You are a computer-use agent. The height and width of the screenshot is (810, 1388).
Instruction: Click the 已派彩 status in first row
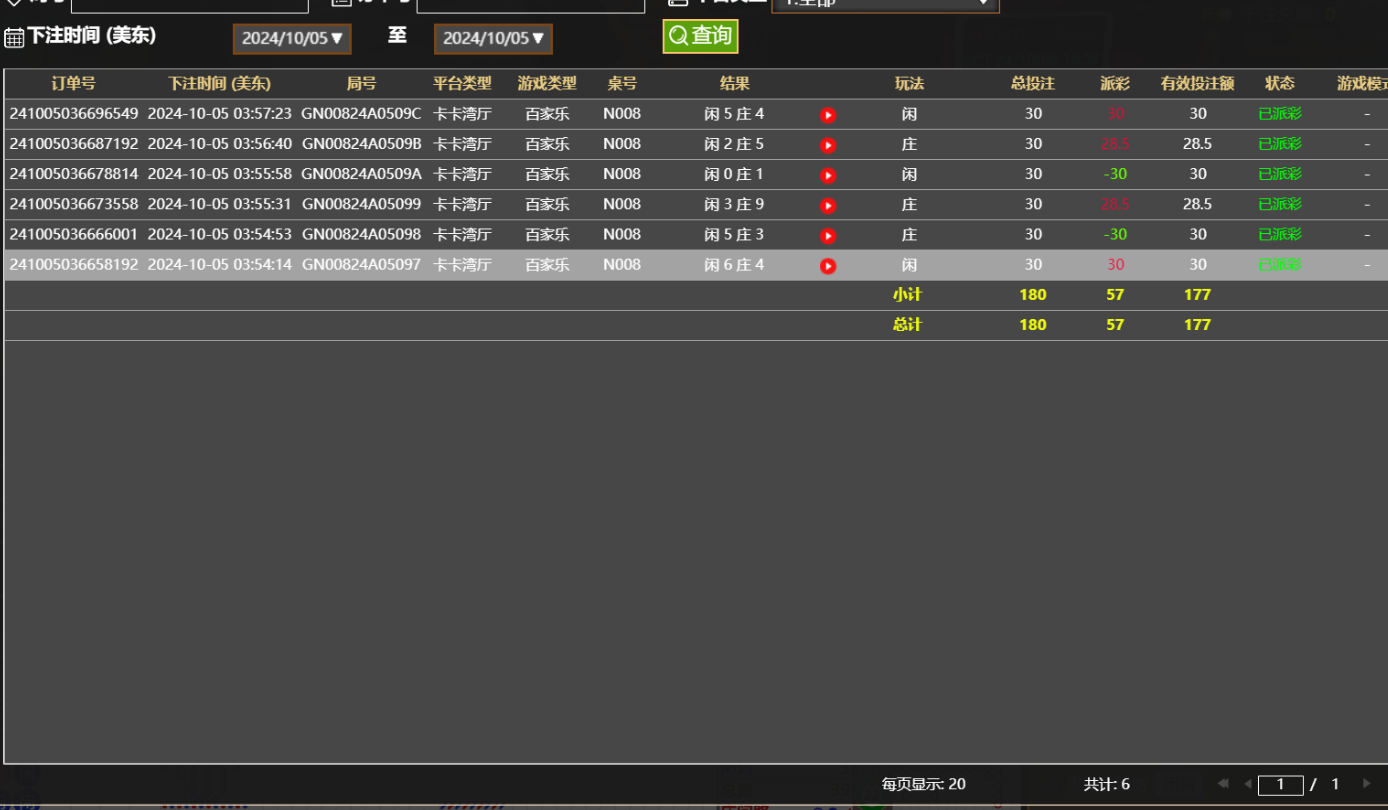(x=1279, y=114)
